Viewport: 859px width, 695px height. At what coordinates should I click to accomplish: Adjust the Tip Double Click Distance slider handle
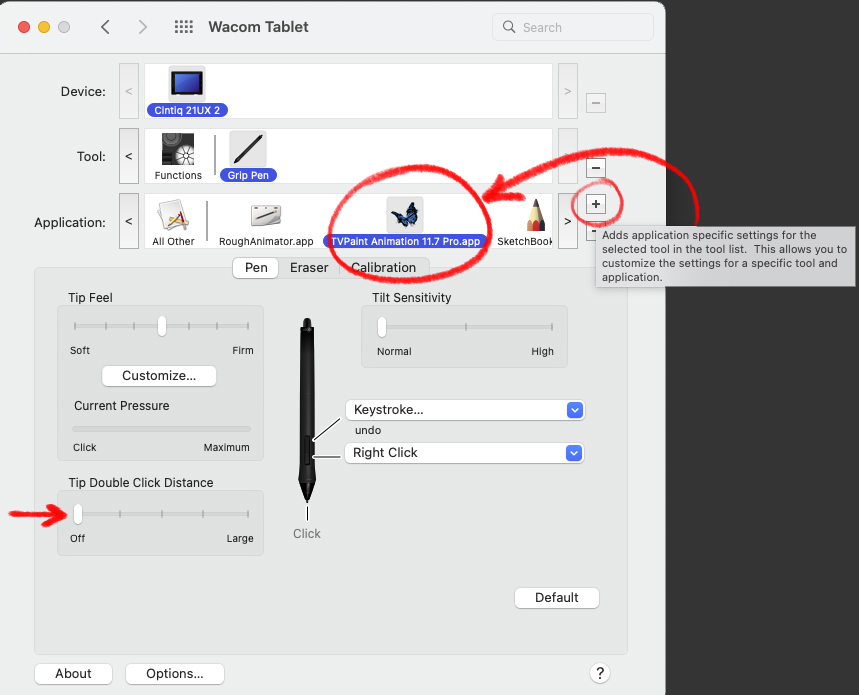click(78, 514)
